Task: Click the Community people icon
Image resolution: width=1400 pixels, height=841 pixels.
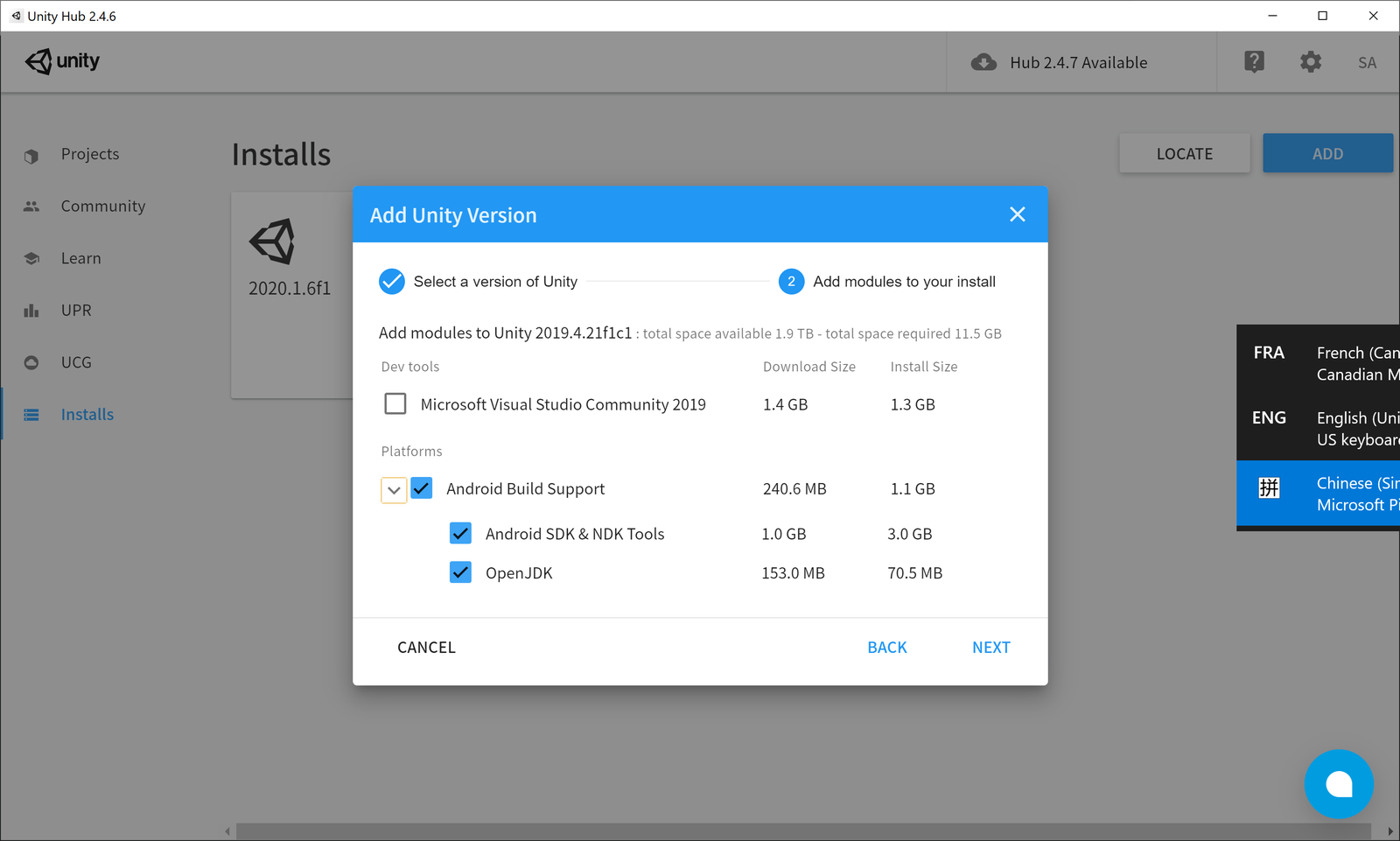Action: 31,207
